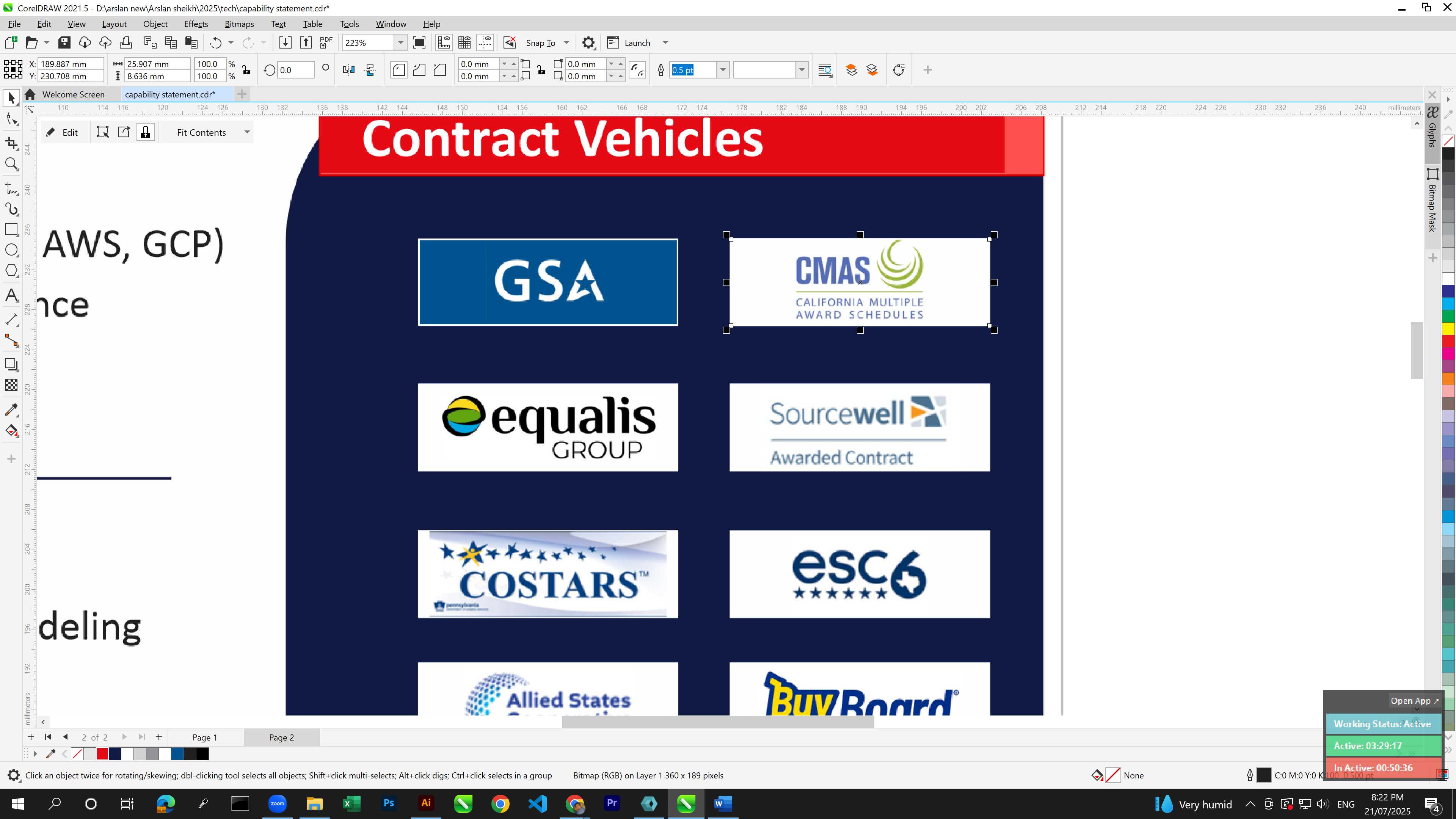Toggle lock ratio padlock beside scale fields

(x=246, y=70)
